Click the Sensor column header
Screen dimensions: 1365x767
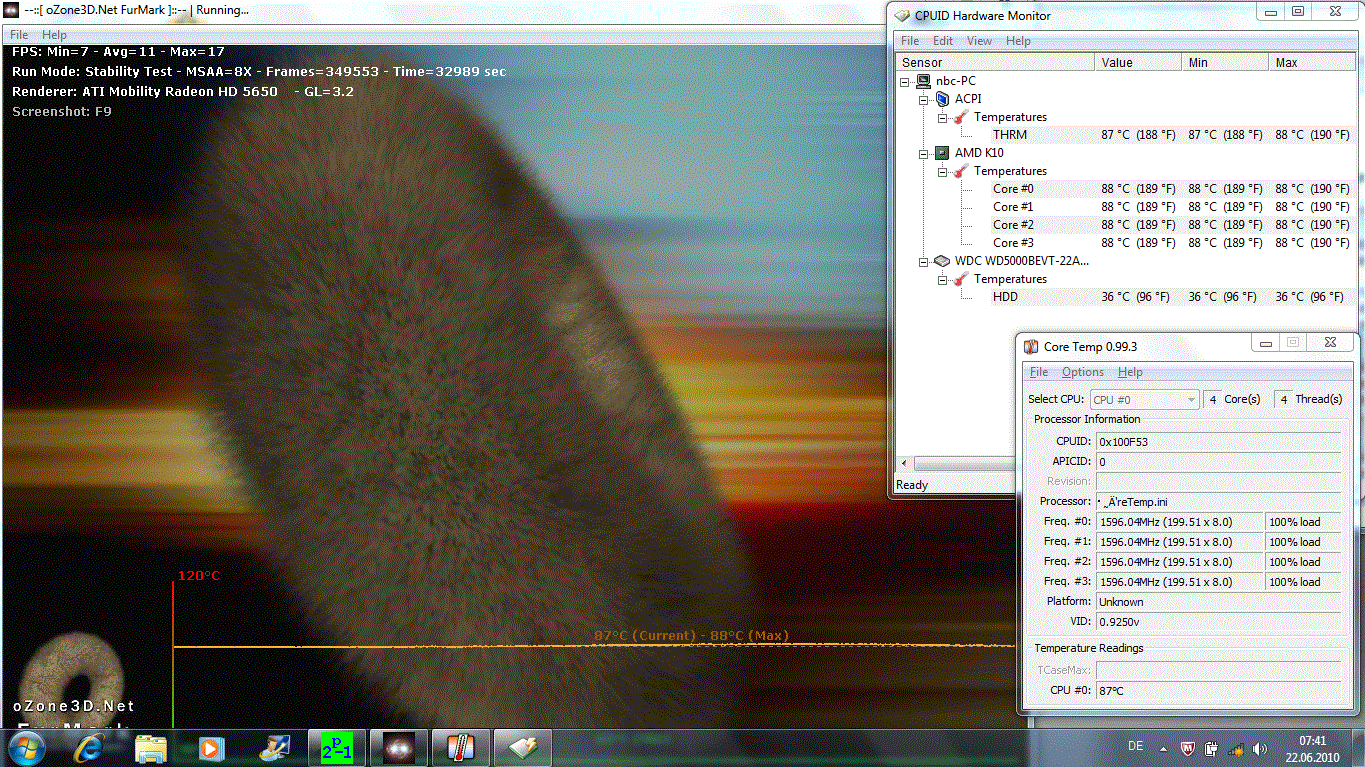(x=995, y=62)
